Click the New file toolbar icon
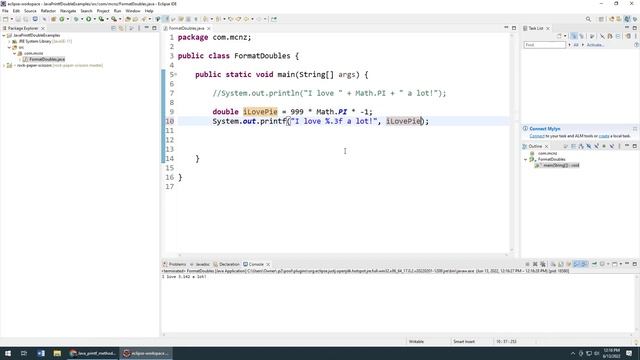640x360 pixels. pyautogui.click(x=5, y=19)
